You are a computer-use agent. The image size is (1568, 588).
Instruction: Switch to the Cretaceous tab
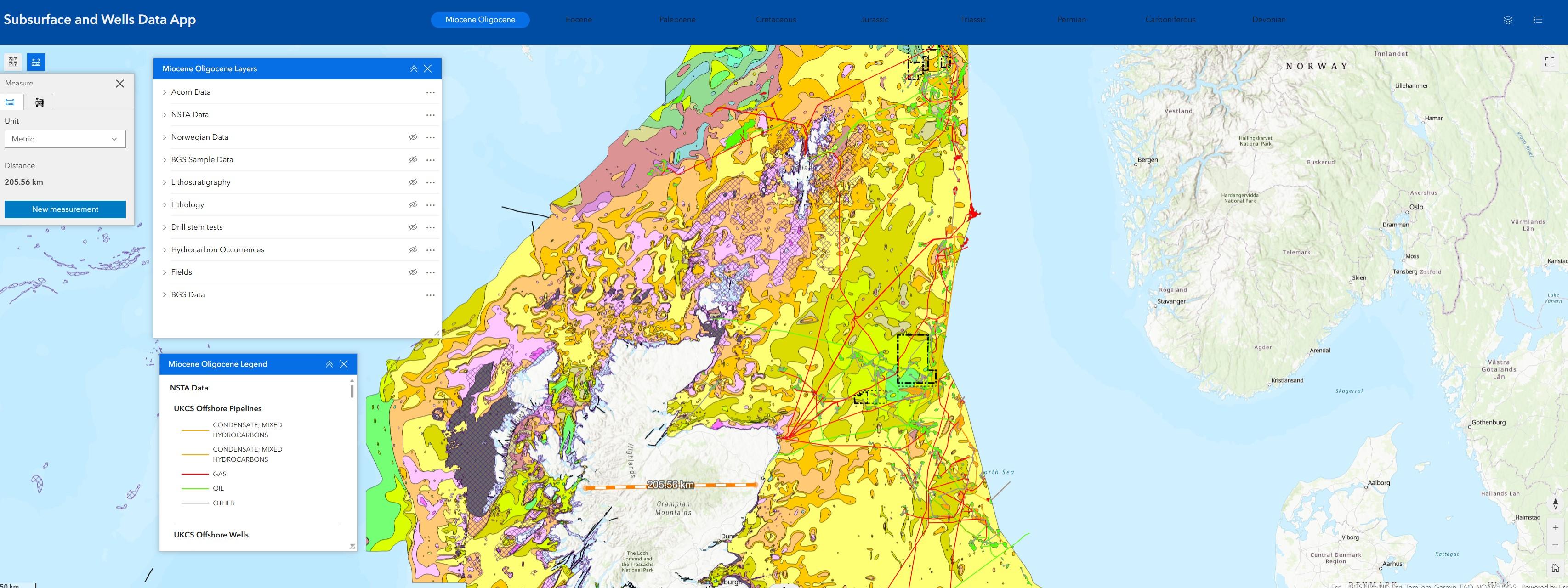[776, 19]
